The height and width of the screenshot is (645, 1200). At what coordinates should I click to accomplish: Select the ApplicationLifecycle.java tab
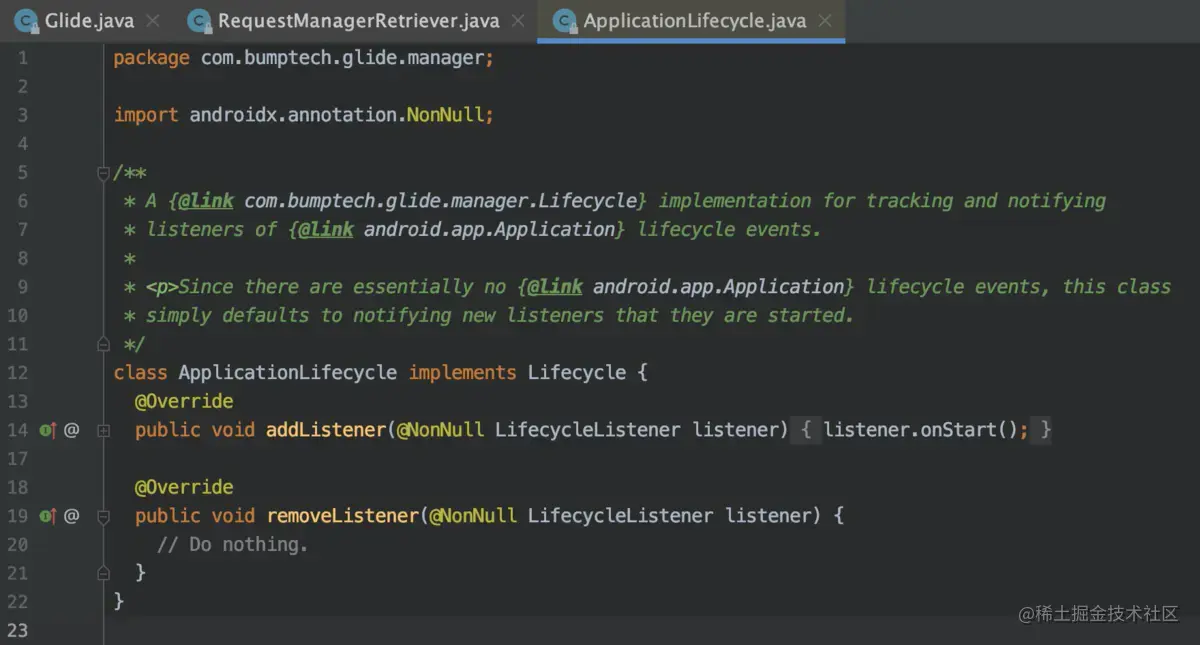coord(692,20)
